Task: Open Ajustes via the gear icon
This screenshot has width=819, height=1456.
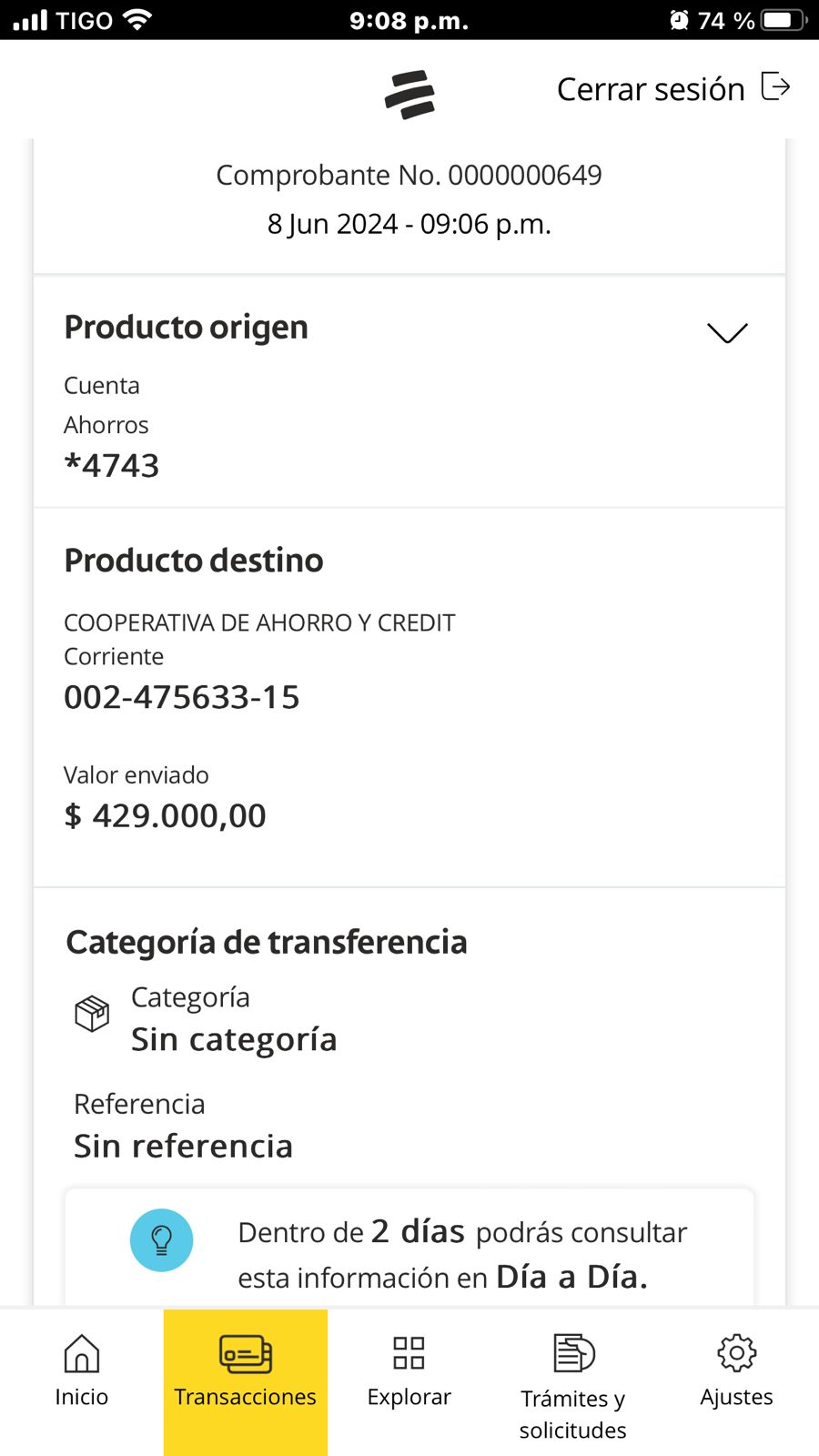Action: (736, 1353)
